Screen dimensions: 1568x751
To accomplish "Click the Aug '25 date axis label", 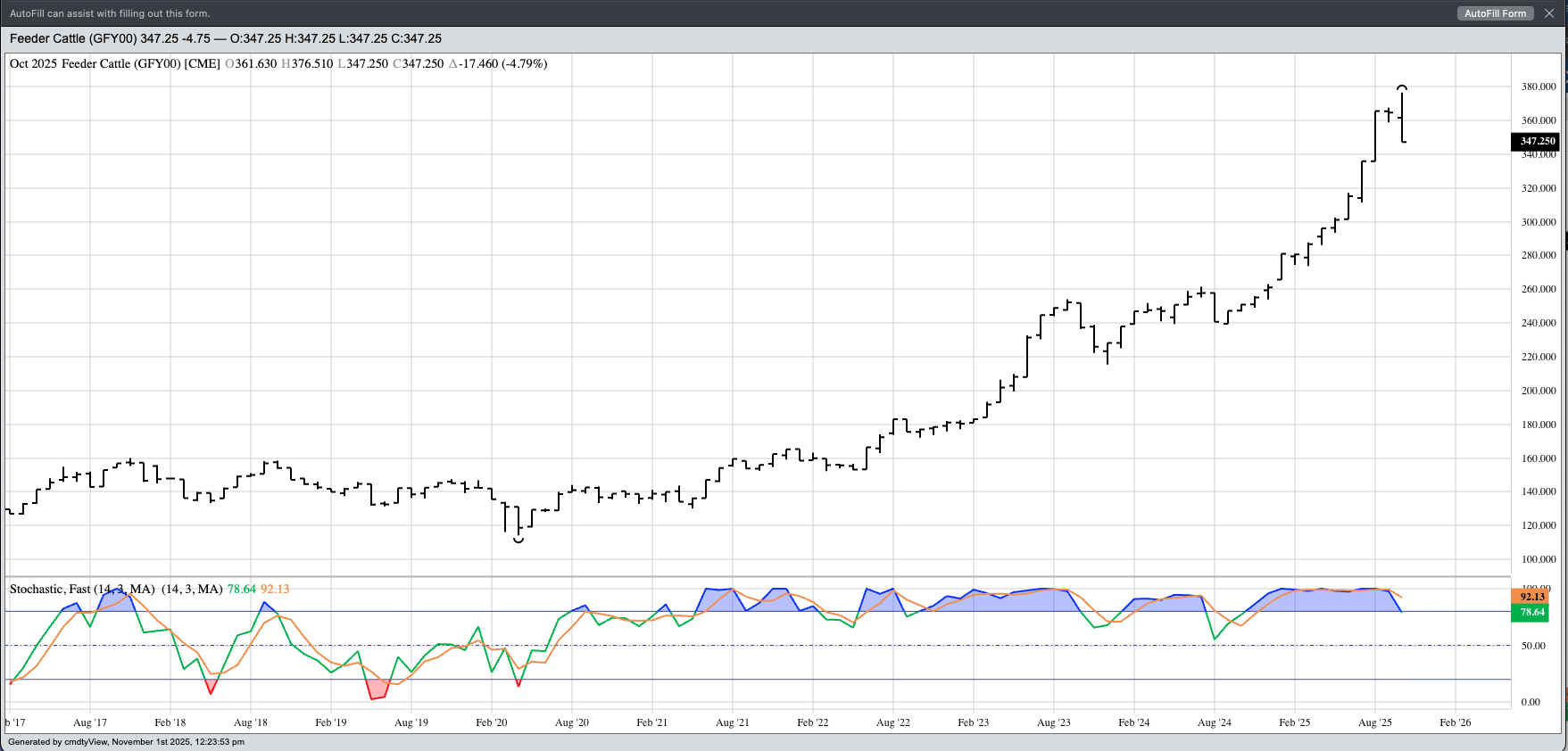I will (1374, 722).
